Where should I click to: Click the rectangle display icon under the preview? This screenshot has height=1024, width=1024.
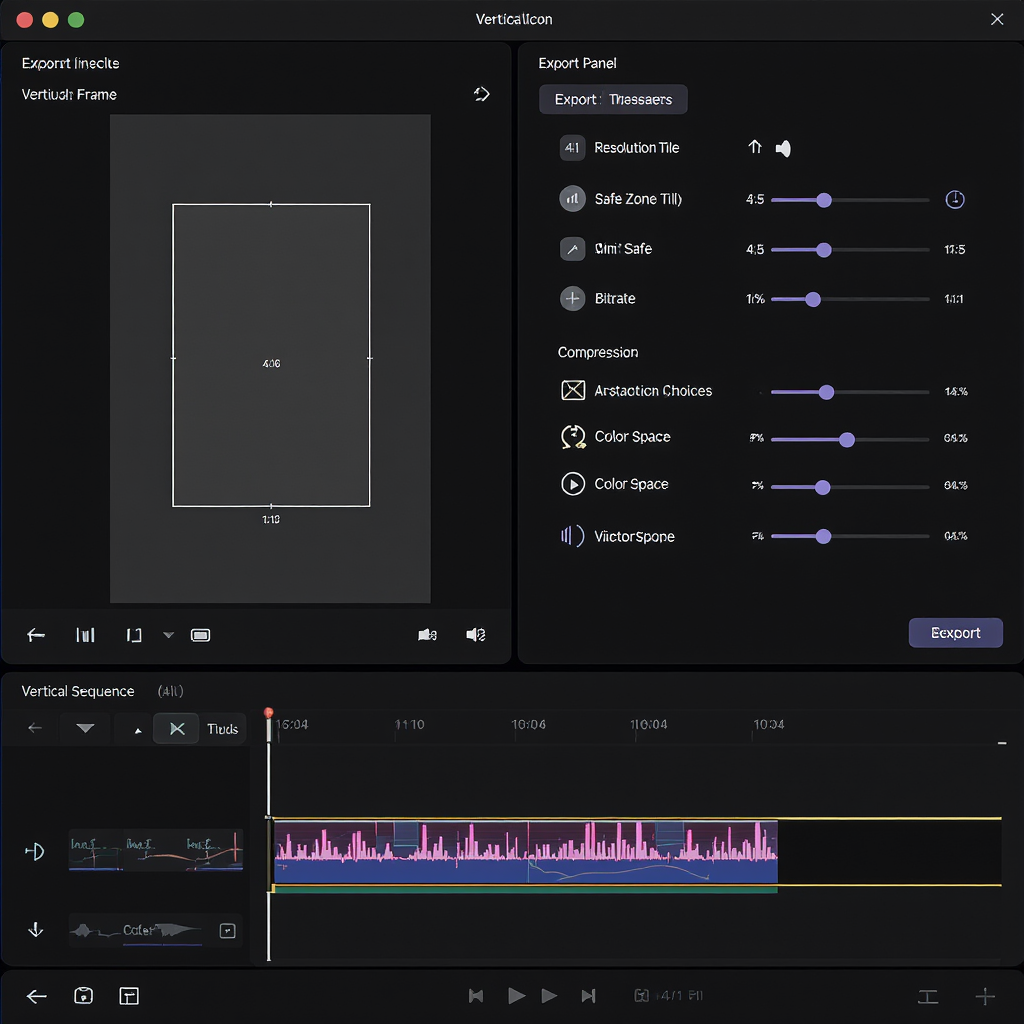[x=200, y=635]
